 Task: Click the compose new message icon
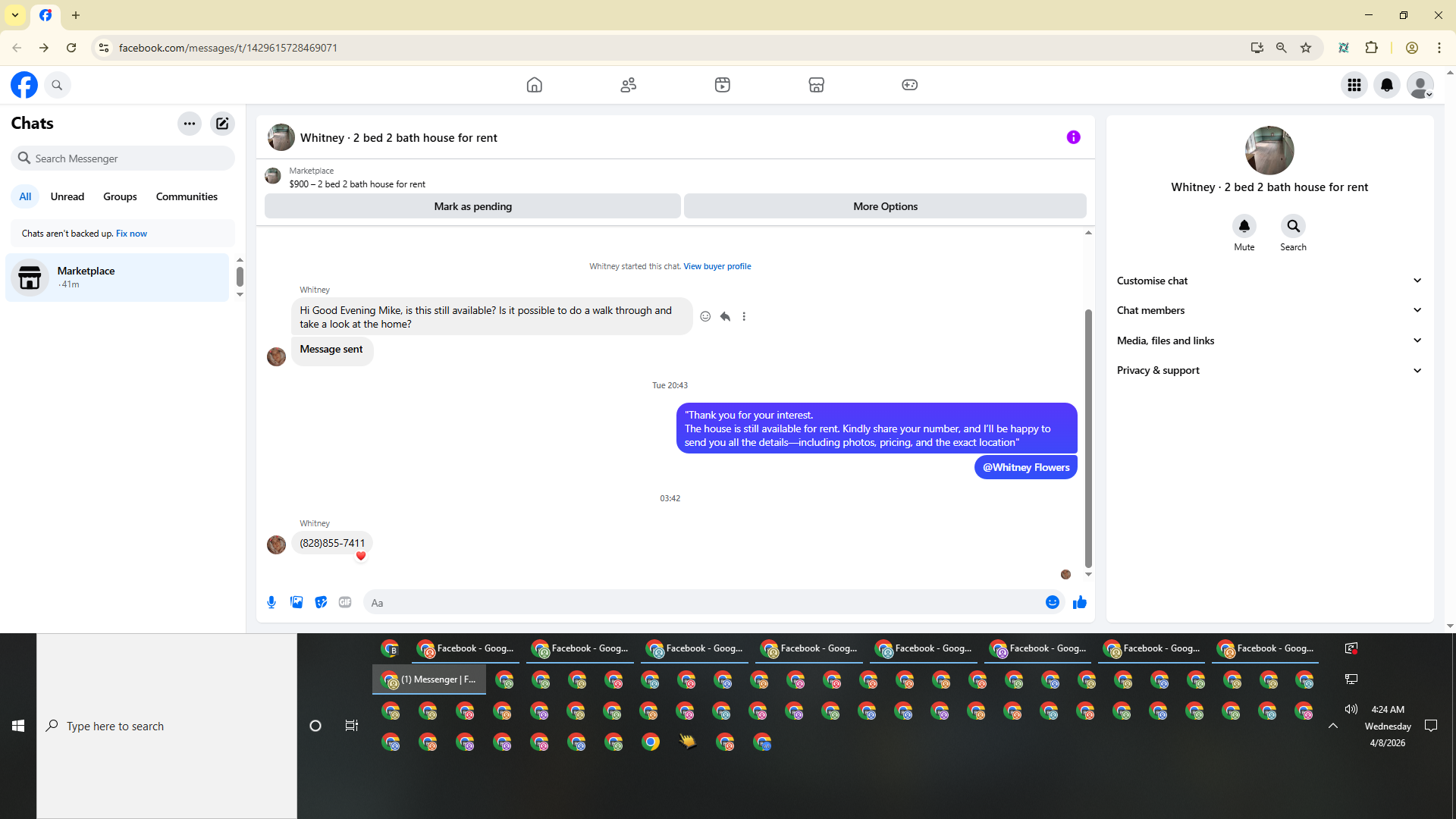tap(222, 124)
